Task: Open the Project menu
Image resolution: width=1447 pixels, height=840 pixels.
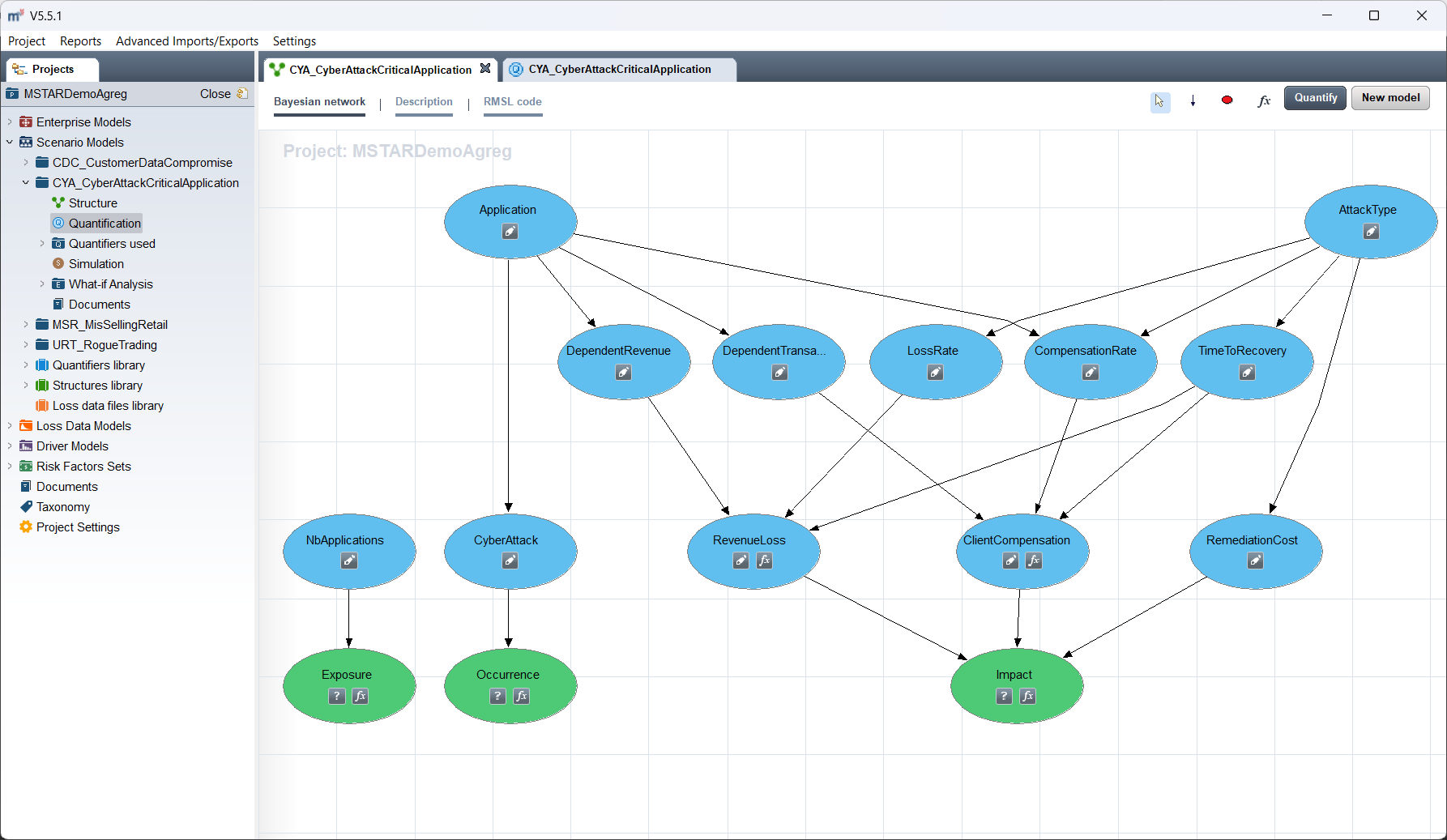Action: 27,41
